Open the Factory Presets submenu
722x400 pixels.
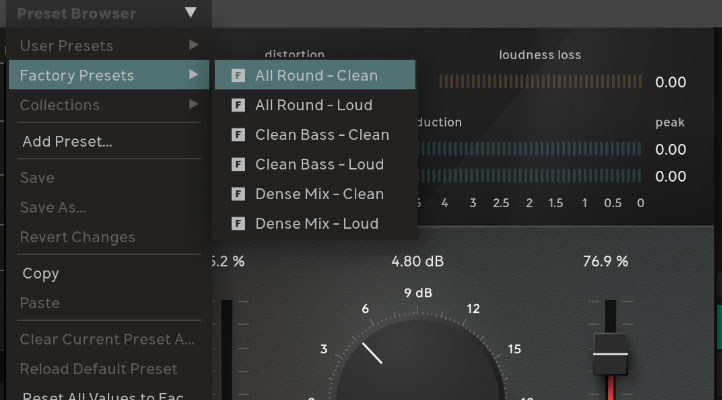(x=109, y=75)
